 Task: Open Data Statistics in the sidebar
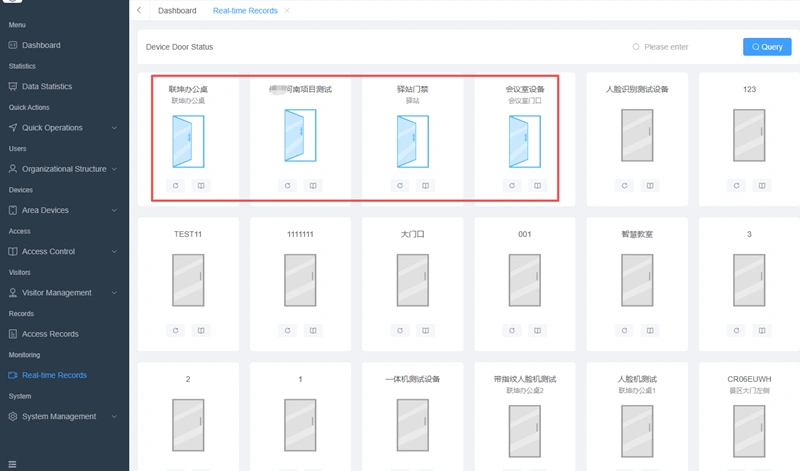click(47, 87)
